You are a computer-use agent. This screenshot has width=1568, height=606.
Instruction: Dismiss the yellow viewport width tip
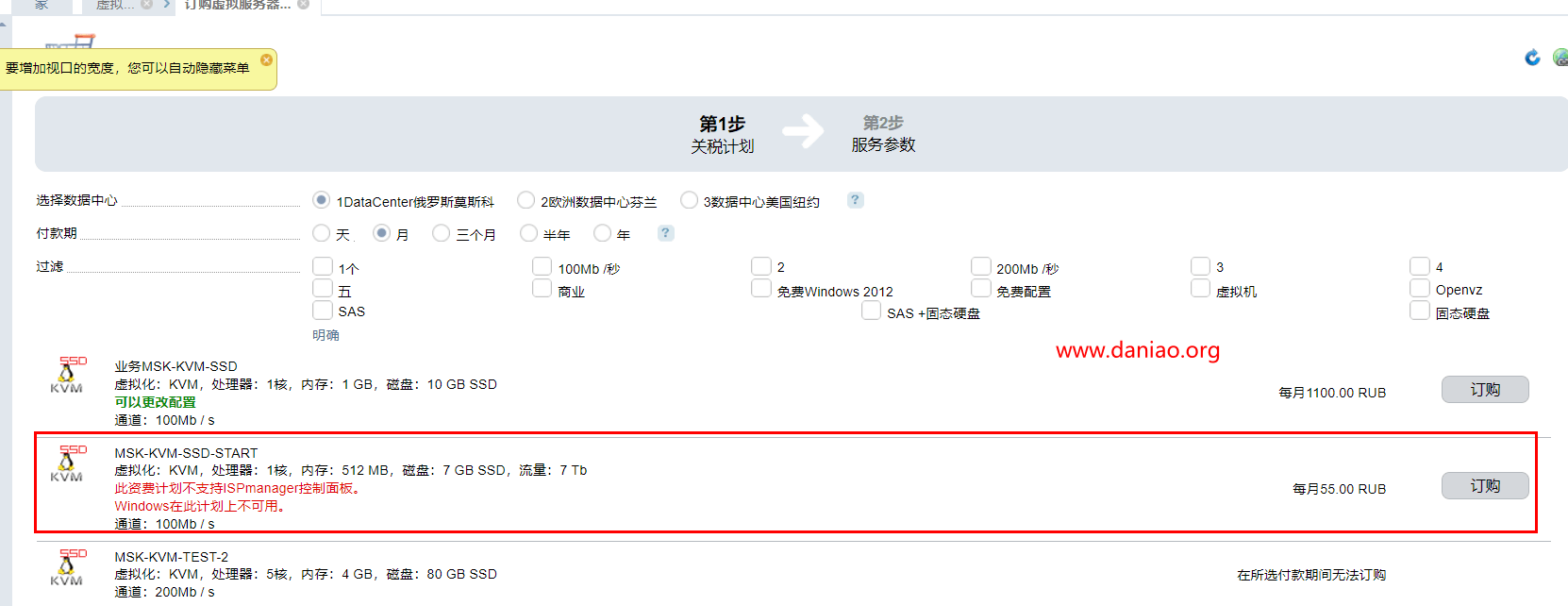point(266,59)
